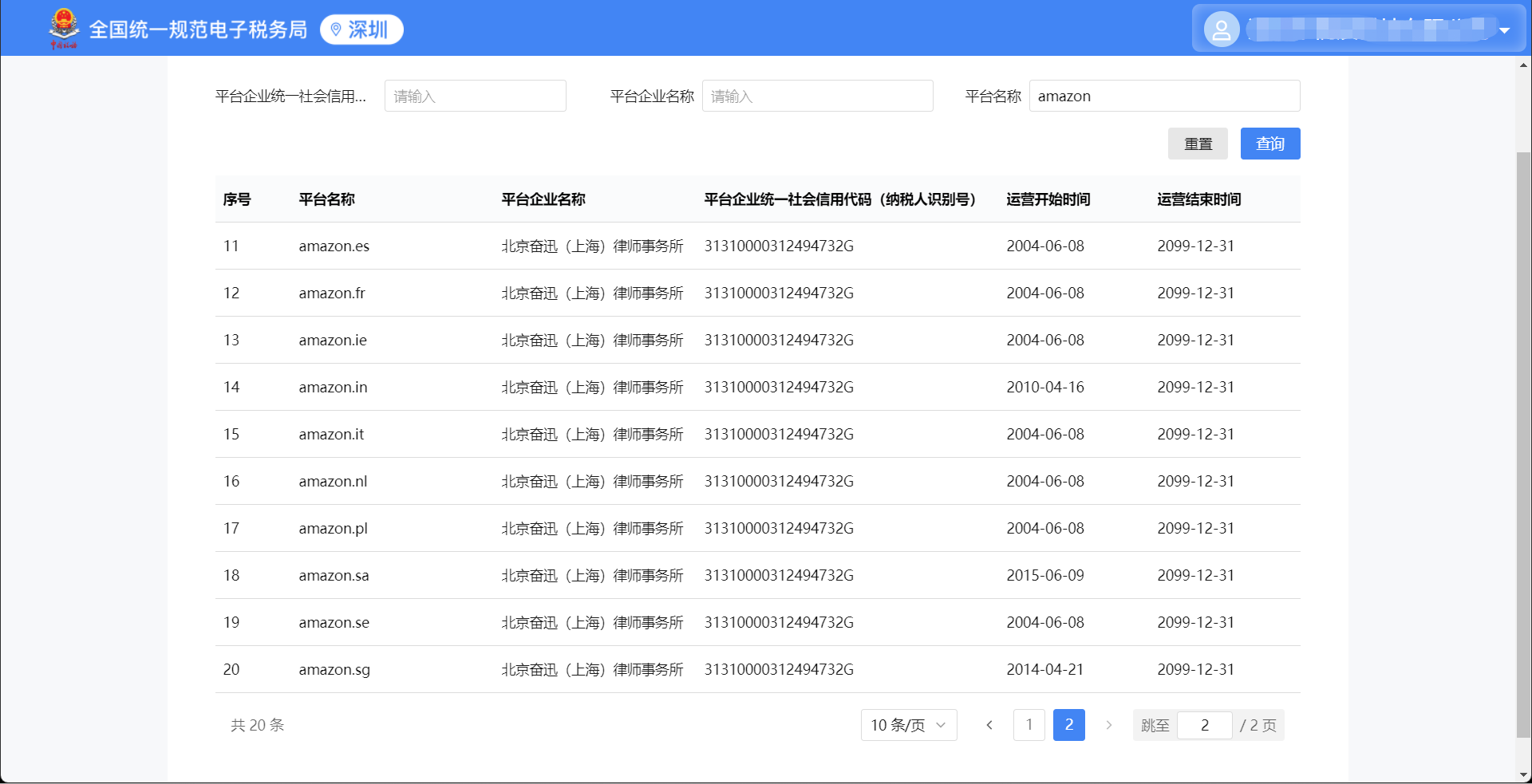Image resolution: width=1532 pixels, height=784 pixels.
Task: Click the tax bureau emblem logo
Action: (x=64, y=28)
